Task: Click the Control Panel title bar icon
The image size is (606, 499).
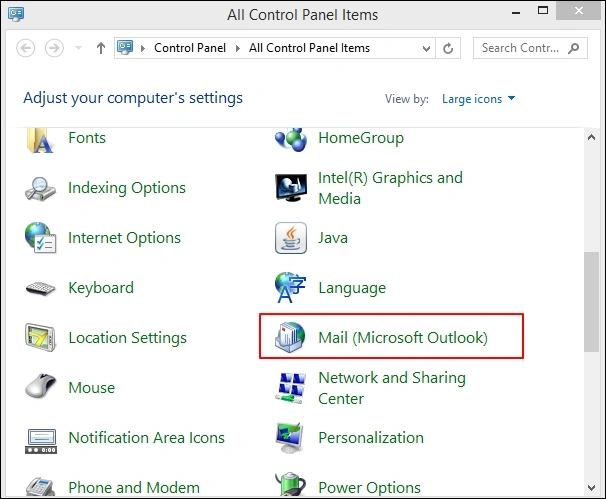Action: click(16, 14)
